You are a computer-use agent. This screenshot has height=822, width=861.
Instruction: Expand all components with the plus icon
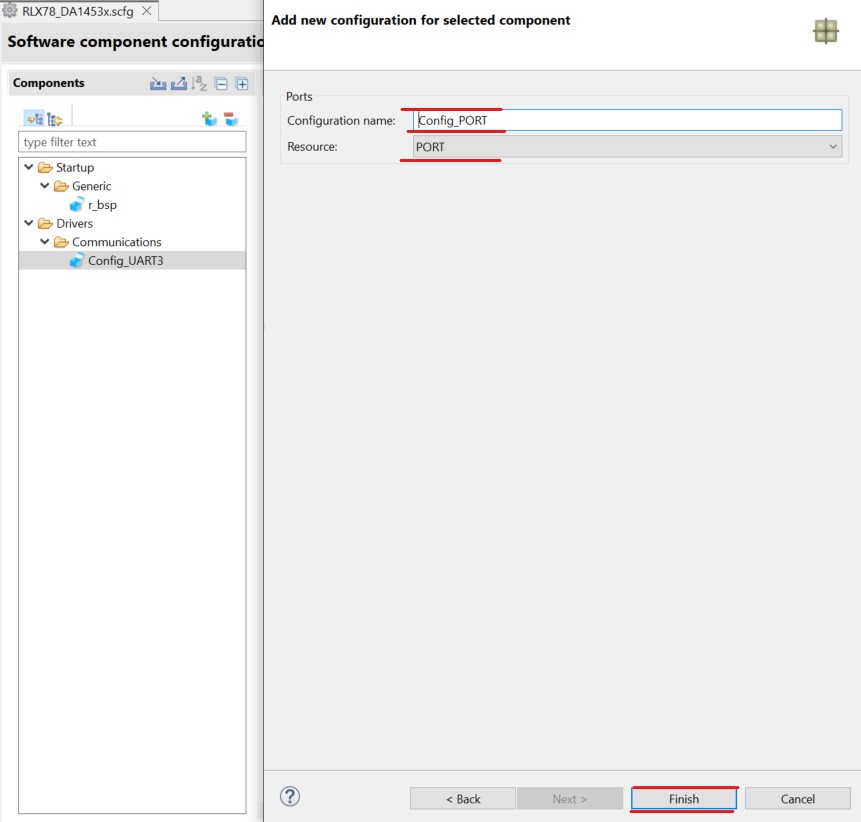click(x=242, y=84)
